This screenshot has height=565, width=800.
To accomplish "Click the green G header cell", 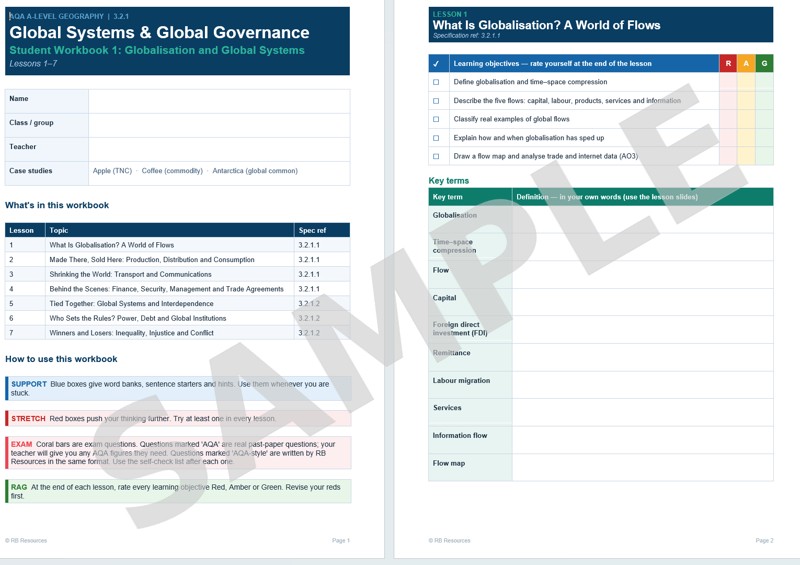I will pos(764,63).
